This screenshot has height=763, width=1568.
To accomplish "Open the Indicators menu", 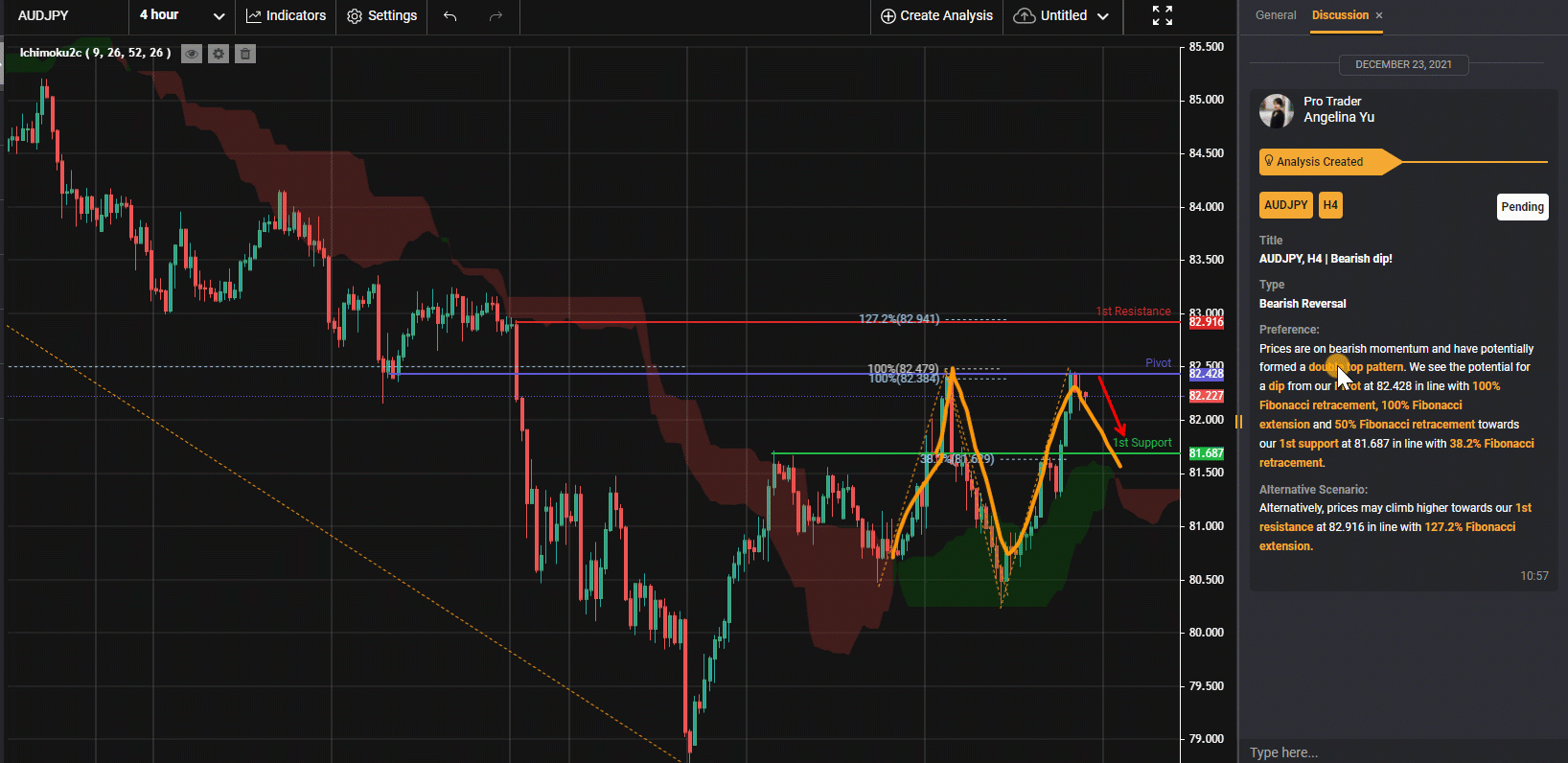I will tap(286, 15).
